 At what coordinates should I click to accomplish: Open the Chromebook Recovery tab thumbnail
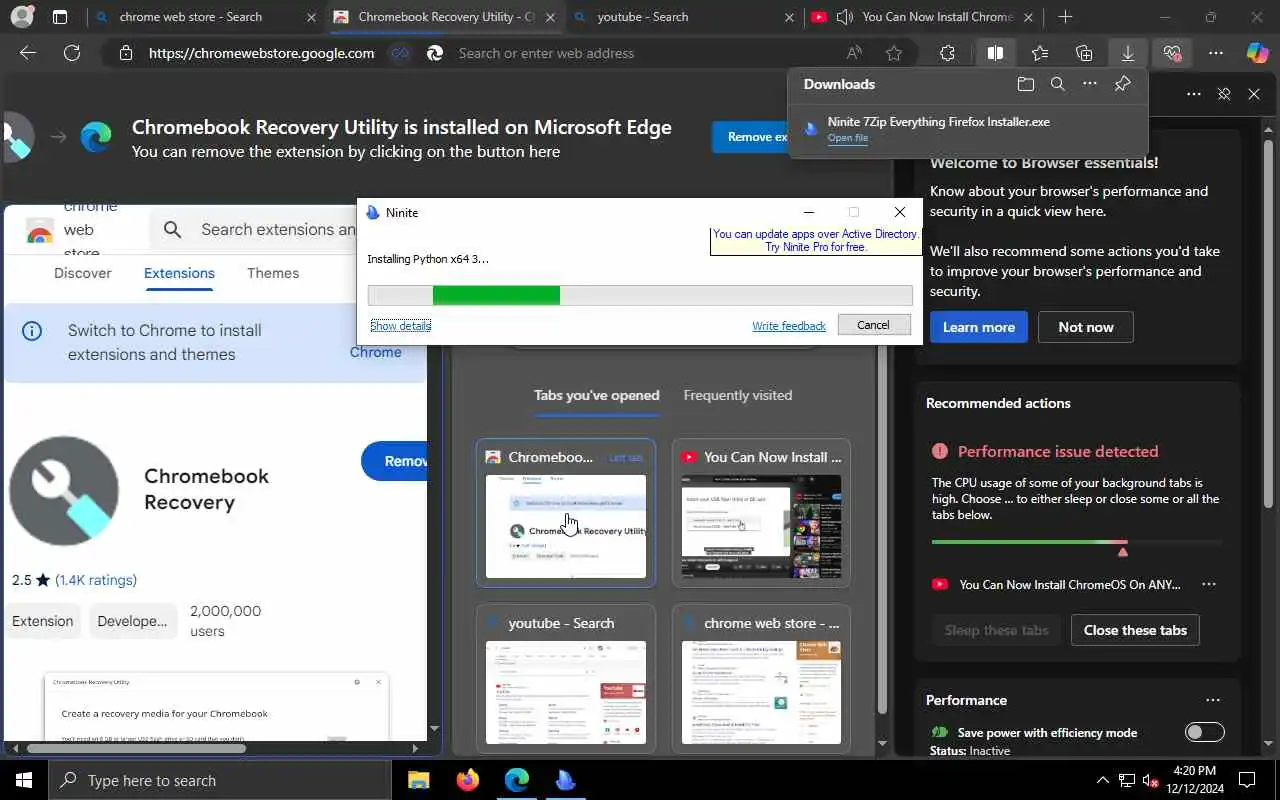(566, 512)
